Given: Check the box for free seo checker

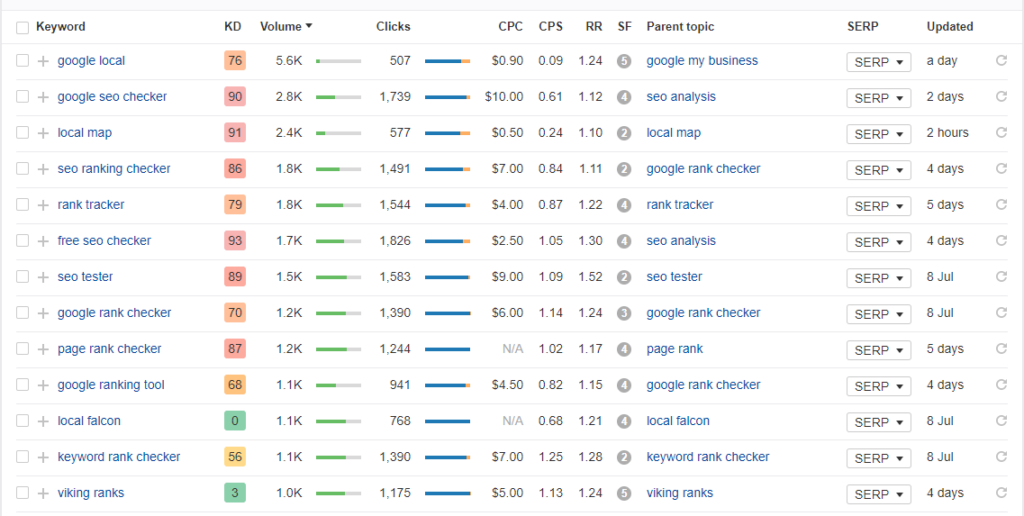Looking at the screenshot, I should pyautogui.click(x=23, y=241).
